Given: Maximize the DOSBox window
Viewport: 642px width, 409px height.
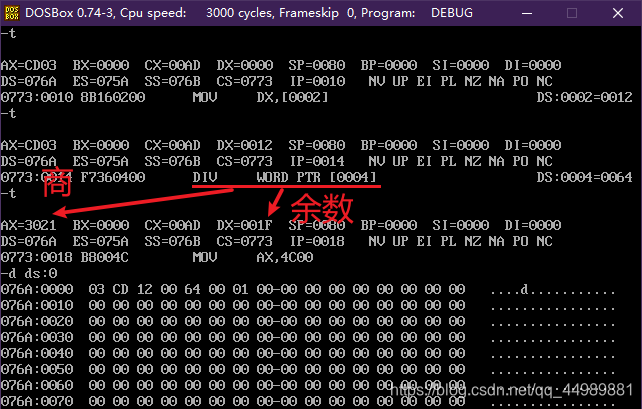Looking at the screenshot, I should click(x=572, y=13).
